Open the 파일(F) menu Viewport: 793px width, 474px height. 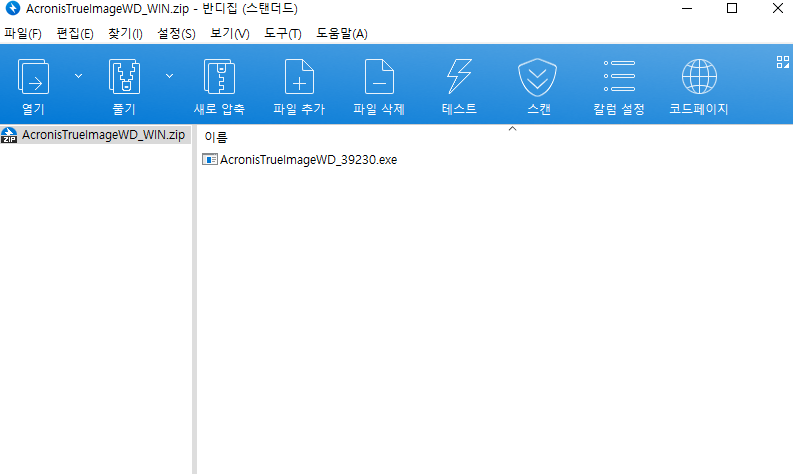[23, 34]
